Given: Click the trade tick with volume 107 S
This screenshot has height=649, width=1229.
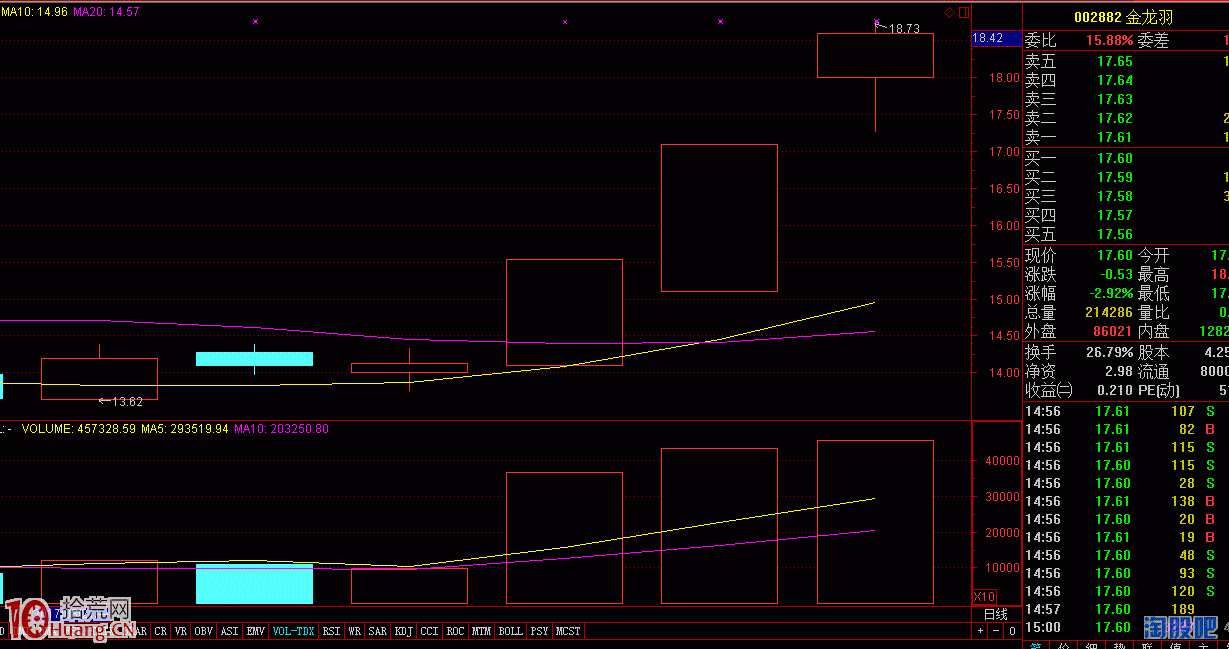Looking at the screenshot, I should (x=1125, y=411).
